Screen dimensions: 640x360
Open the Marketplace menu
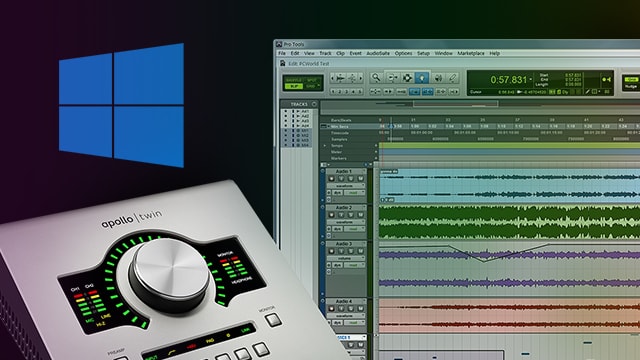471,53
